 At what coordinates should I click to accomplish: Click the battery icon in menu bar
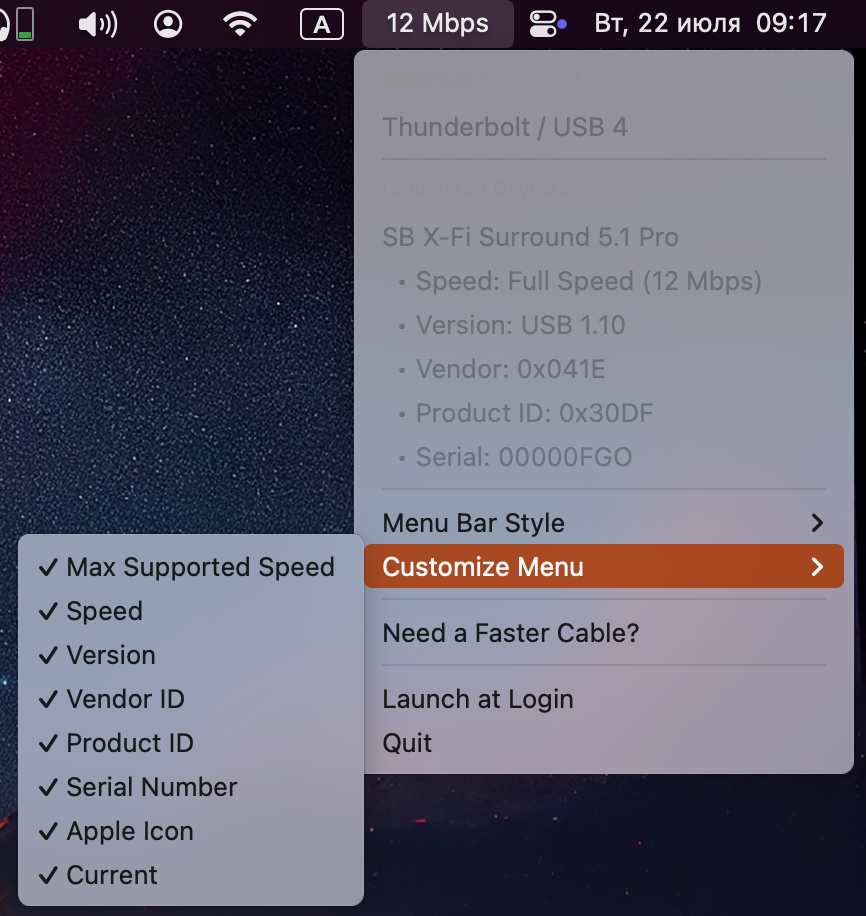25,25
